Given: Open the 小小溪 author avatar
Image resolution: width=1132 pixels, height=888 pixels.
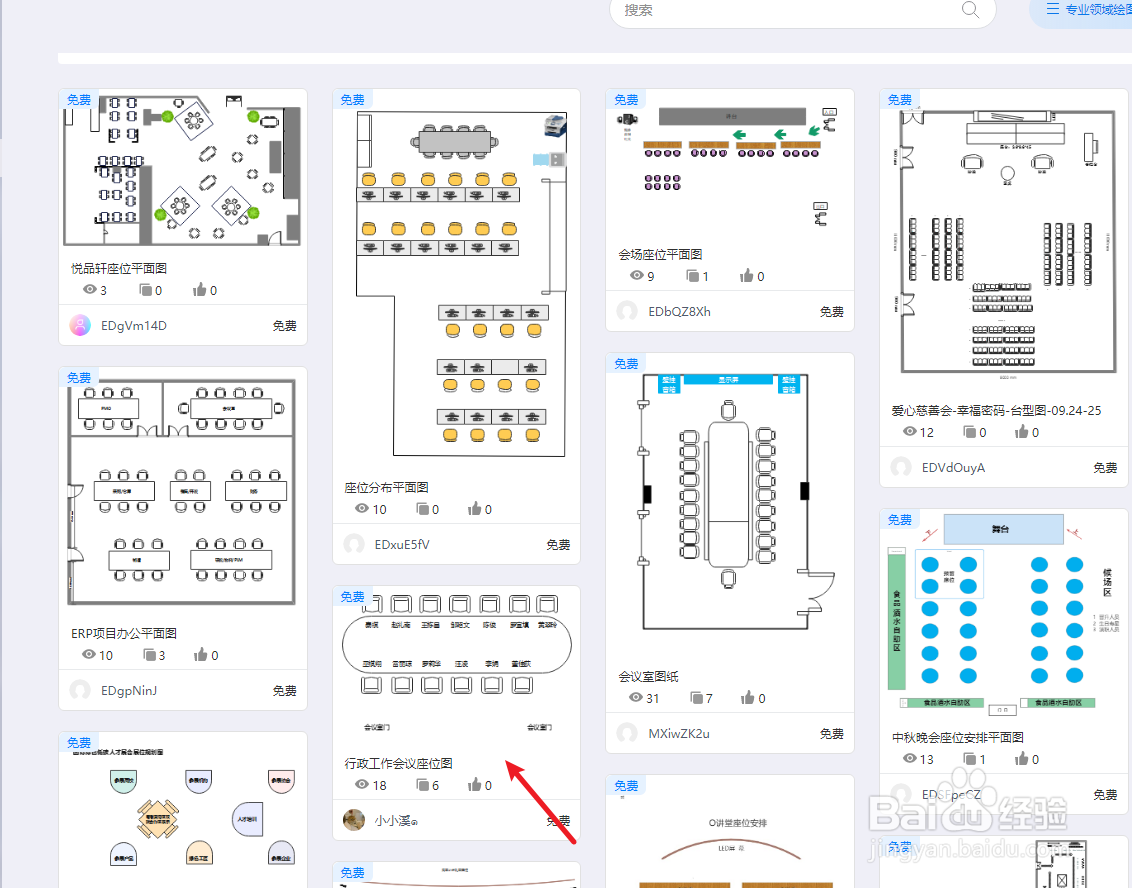Looking at the screenshot, I should click(354, 820).
